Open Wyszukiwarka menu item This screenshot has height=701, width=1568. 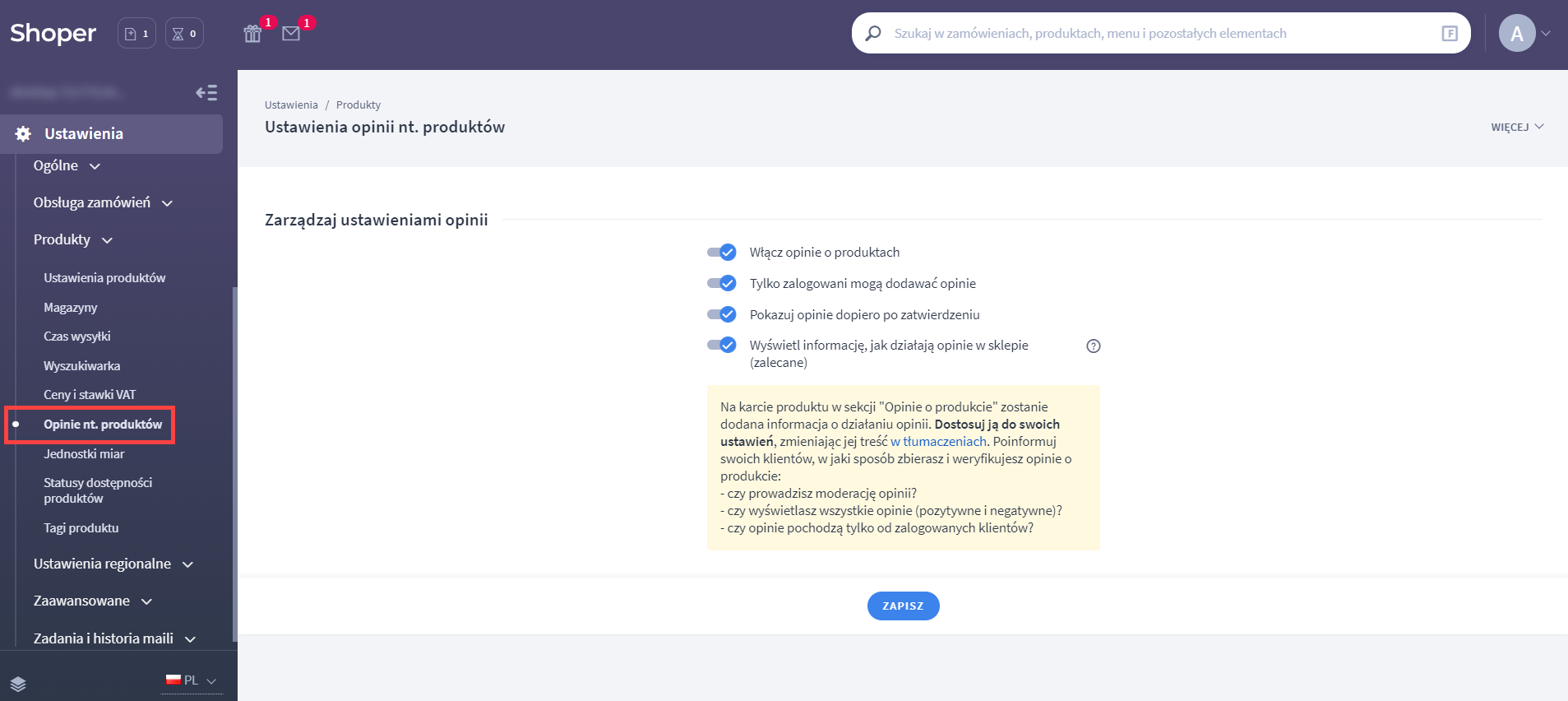point(82,366)
